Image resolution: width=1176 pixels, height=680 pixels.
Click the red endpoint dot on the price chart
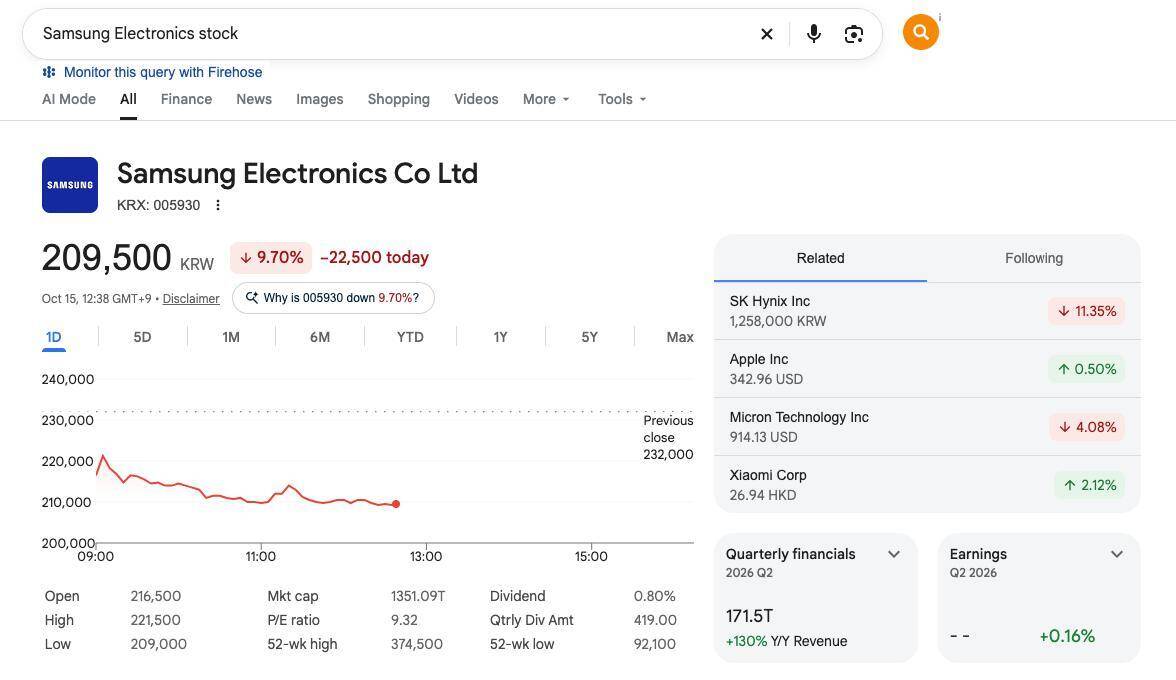(396, 504)
